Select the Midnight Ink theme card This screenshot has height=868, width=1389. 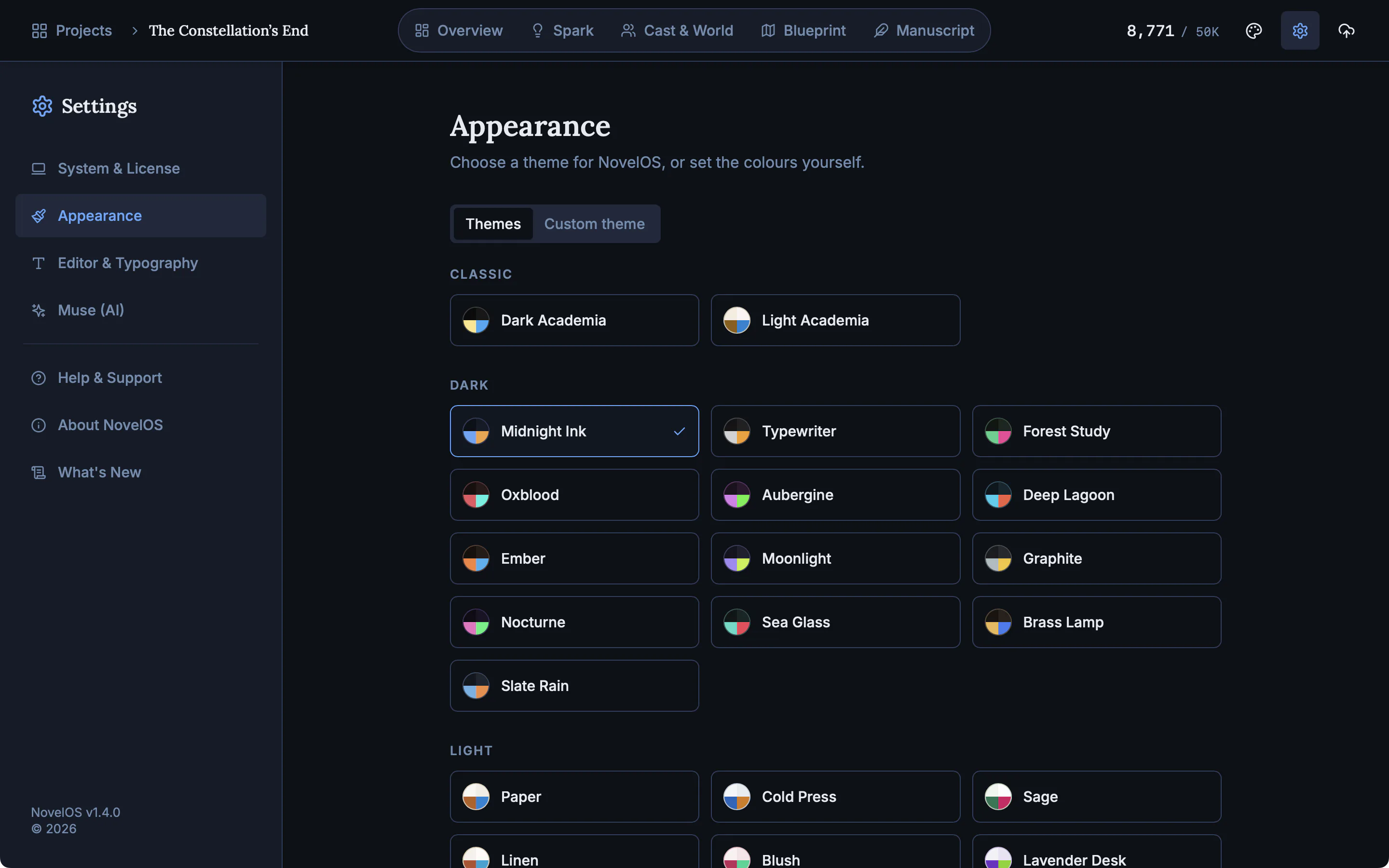[x=574, y=431]
